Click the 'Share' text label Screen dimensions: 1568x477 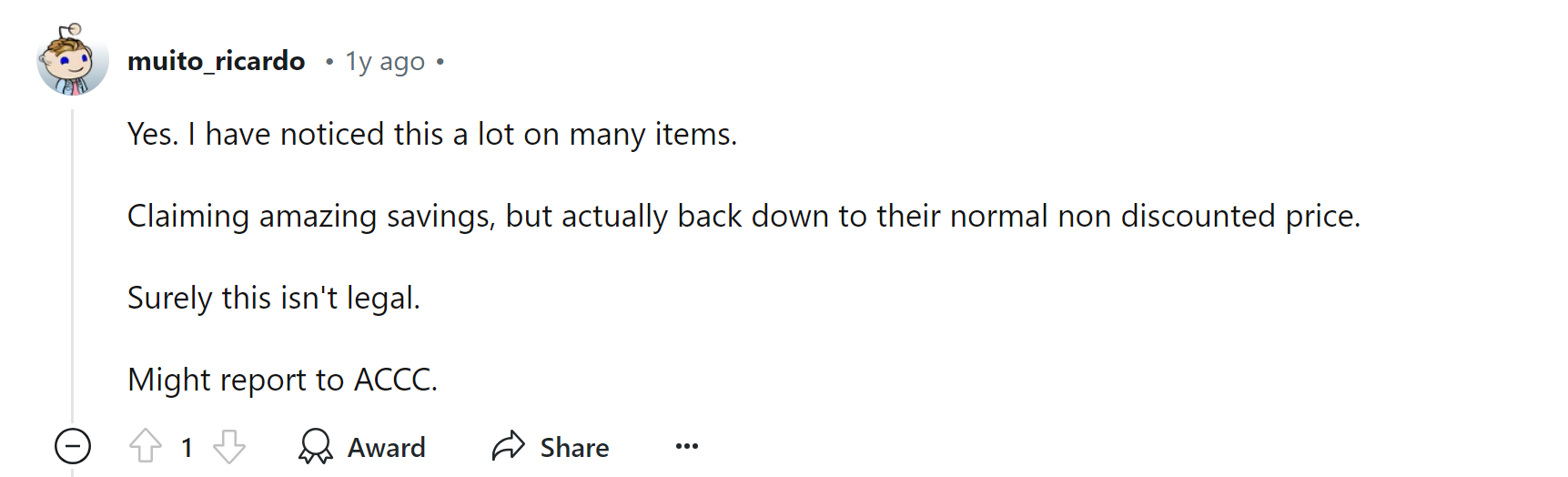point(574,447)
